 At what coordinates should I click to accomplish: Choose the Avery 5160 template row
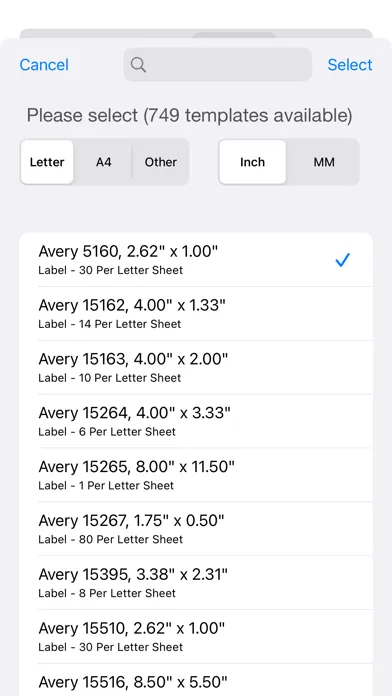click(196, 260)
